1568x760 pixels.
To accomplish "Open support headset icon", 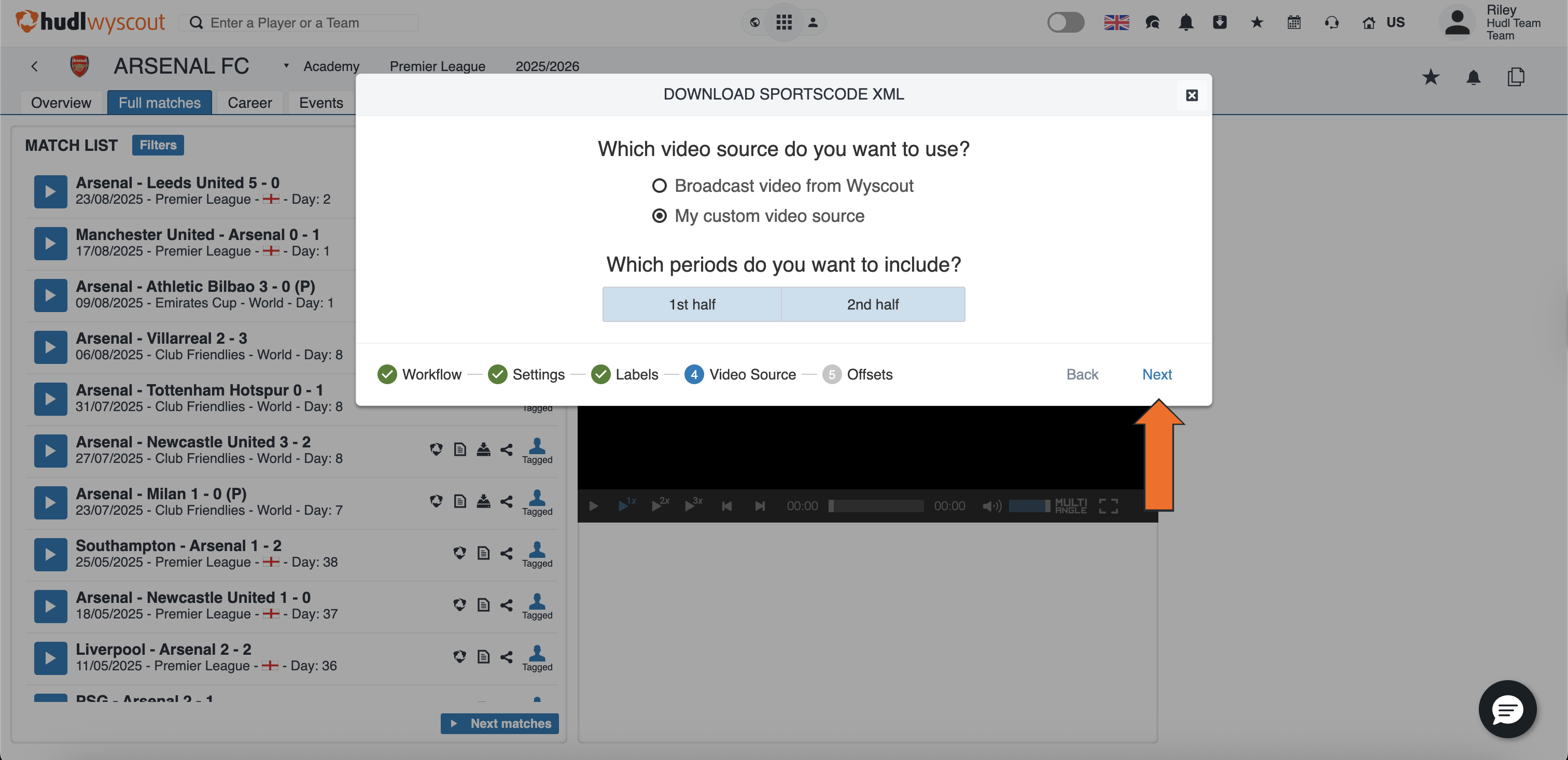I will pyautogui.click(x=1331, y=22).
